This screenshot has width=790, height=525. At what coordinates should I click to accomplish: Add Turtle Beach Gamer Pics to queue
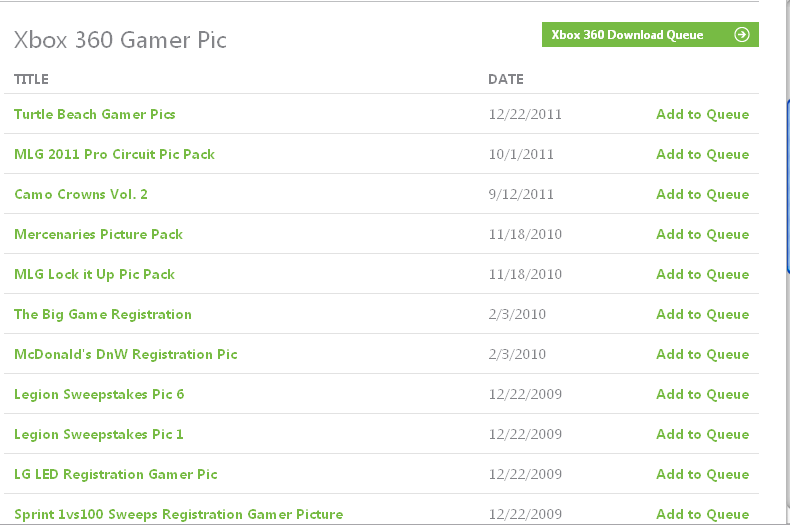point(702,114)
